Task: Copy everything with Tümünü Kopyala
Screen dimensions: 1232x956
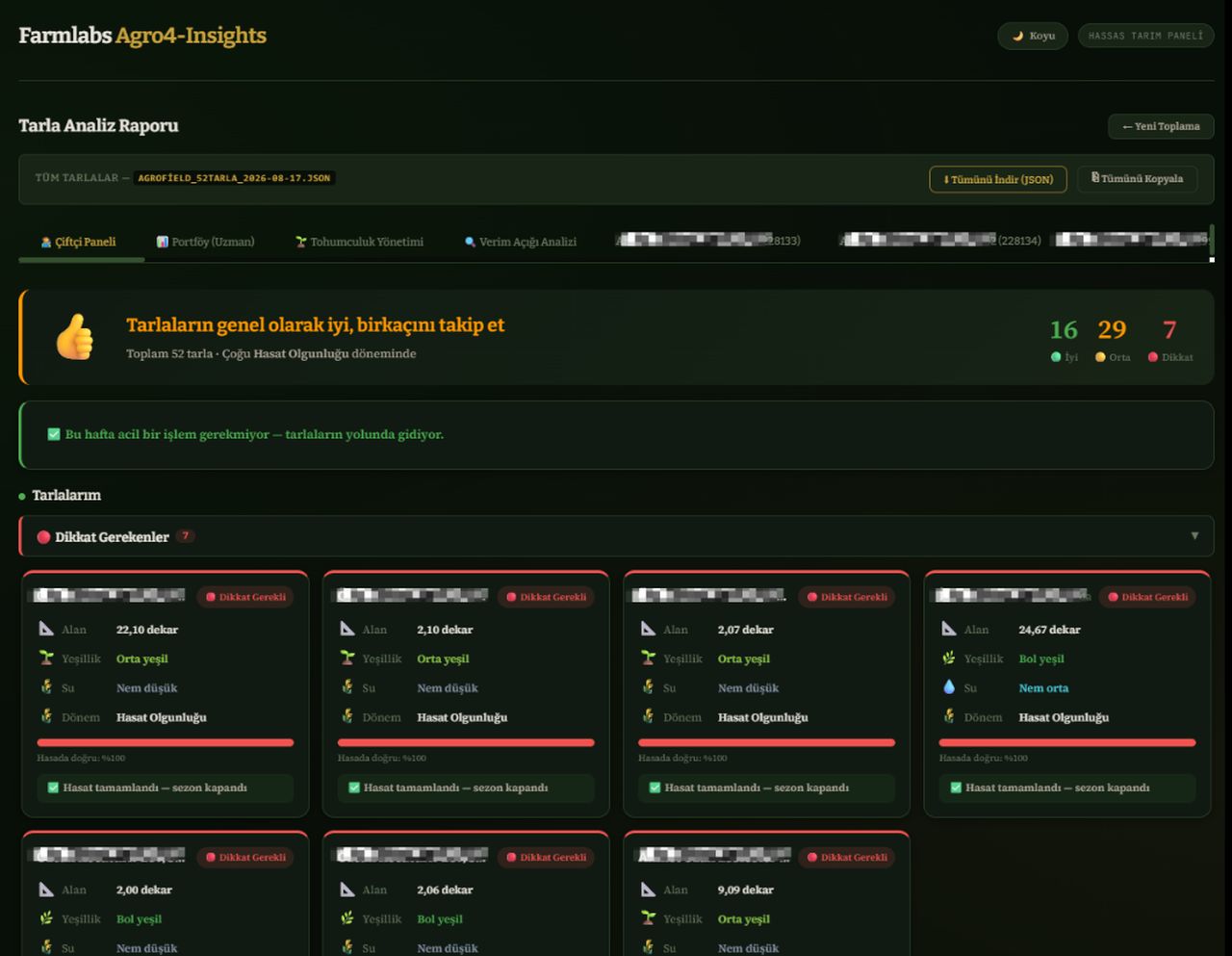Action: pos(1137,178)
